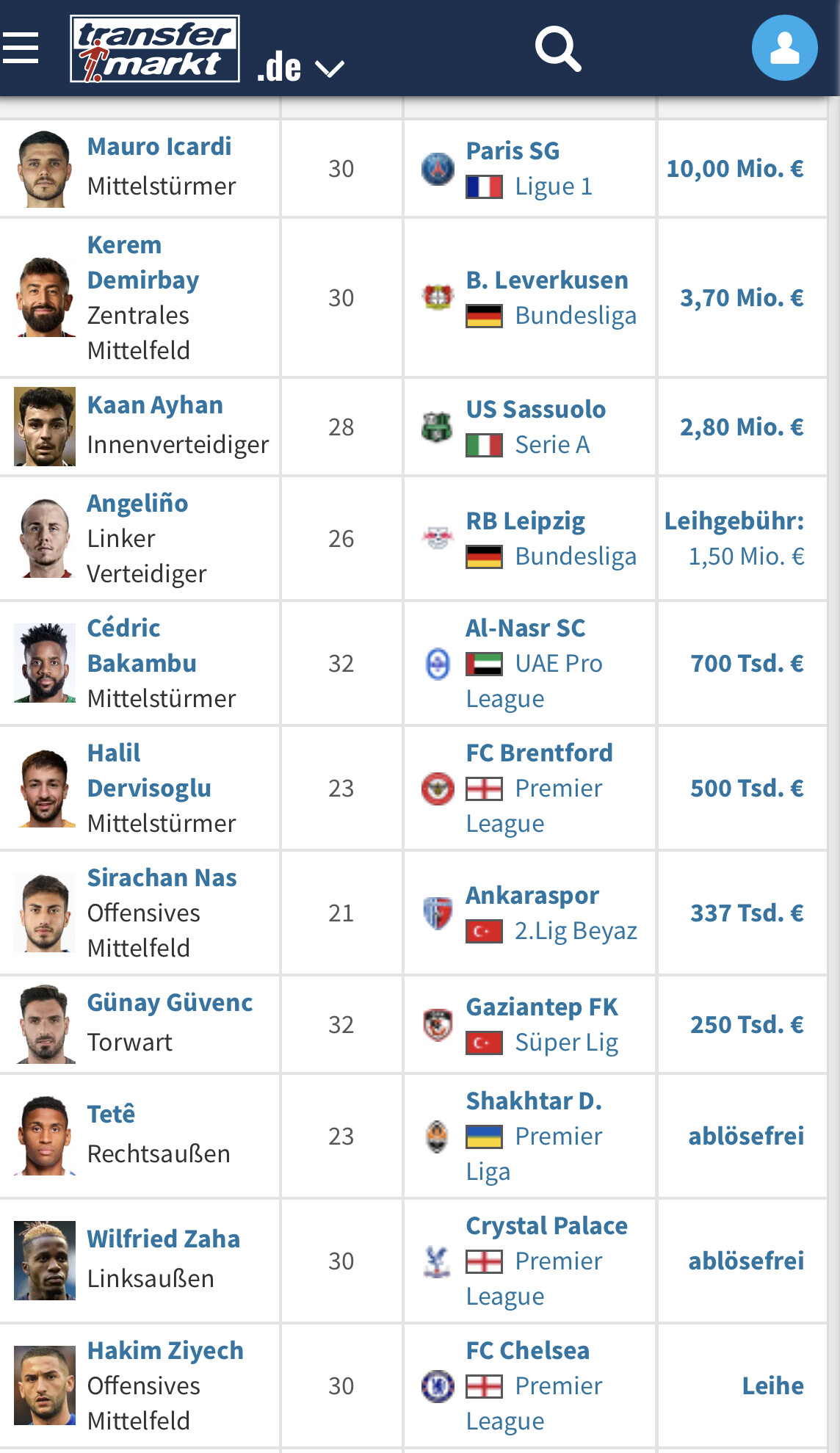Open Wilfried Zaha's player profile link

pos(164,1239)
